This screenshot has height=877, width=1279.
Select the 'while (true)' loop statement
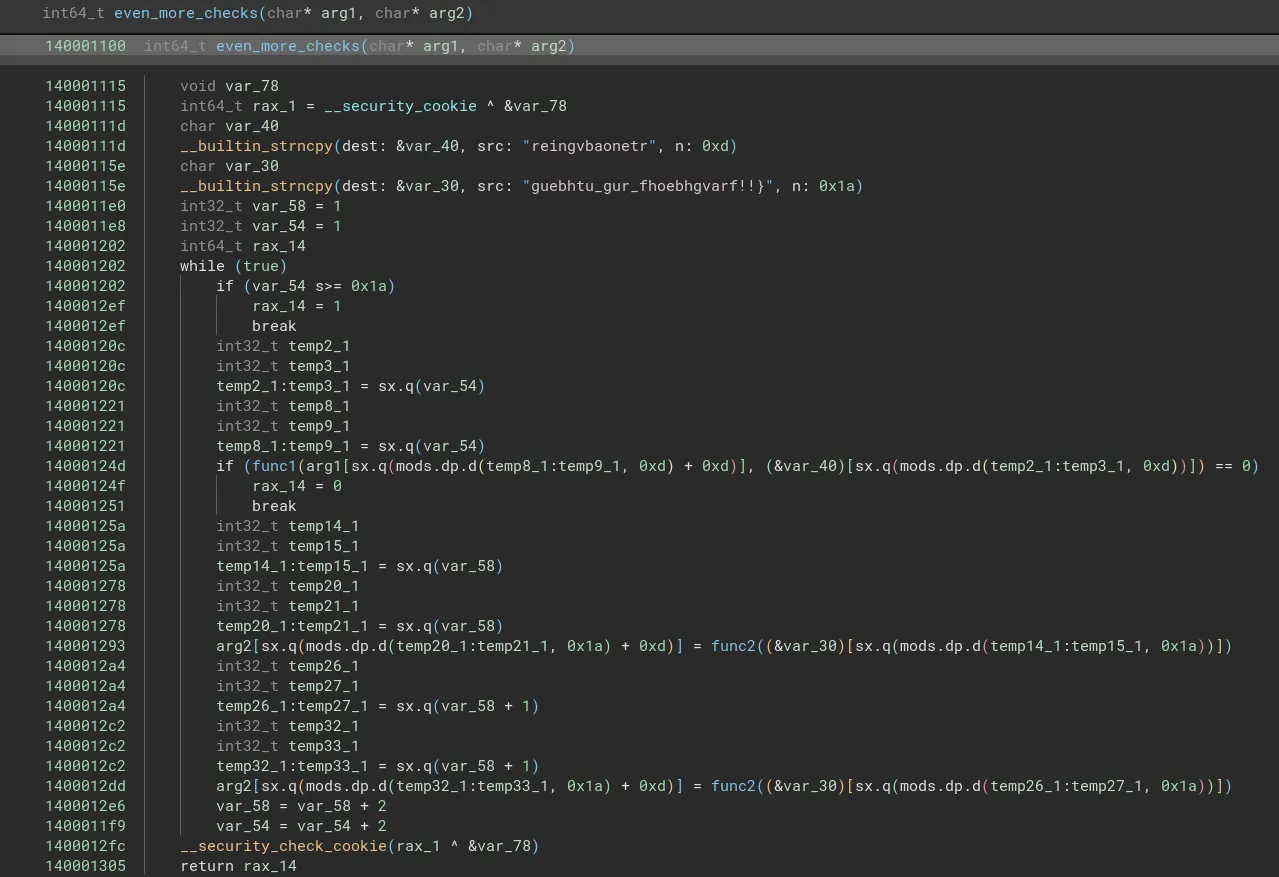[233, 266]
